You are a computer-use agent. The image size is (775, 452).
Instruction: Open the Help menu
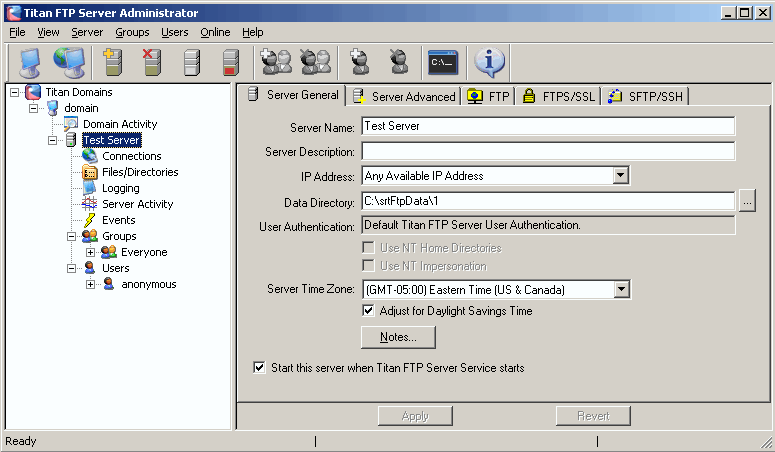pos(253,32)
